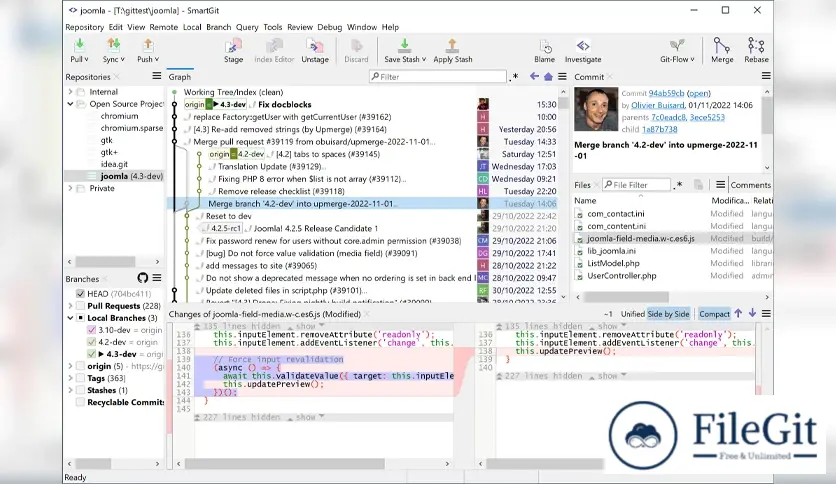Open the Query menu

(247, 27)
